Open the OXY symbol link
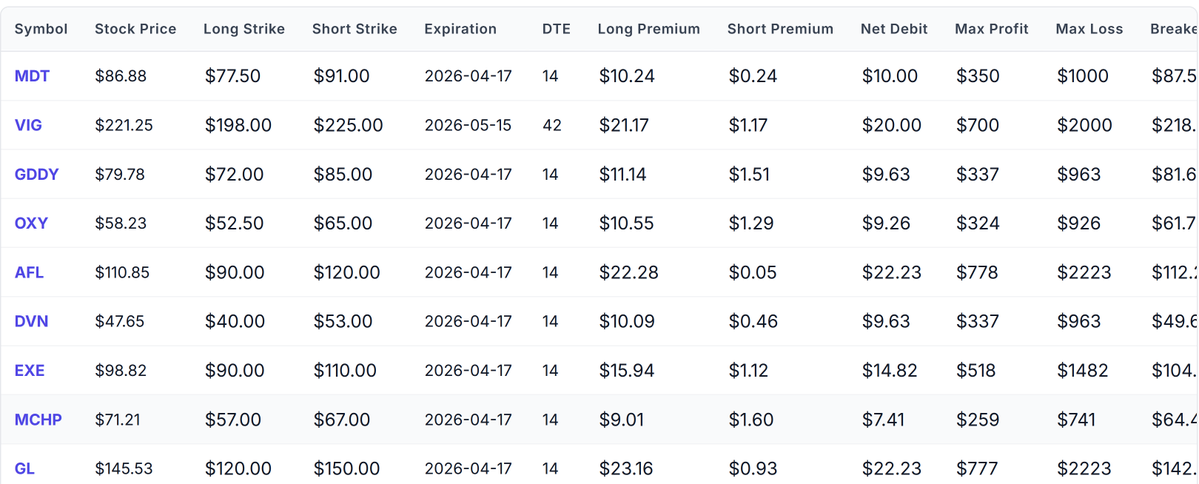The height and width of the screenshot is (484, 1199). [31, 223]
